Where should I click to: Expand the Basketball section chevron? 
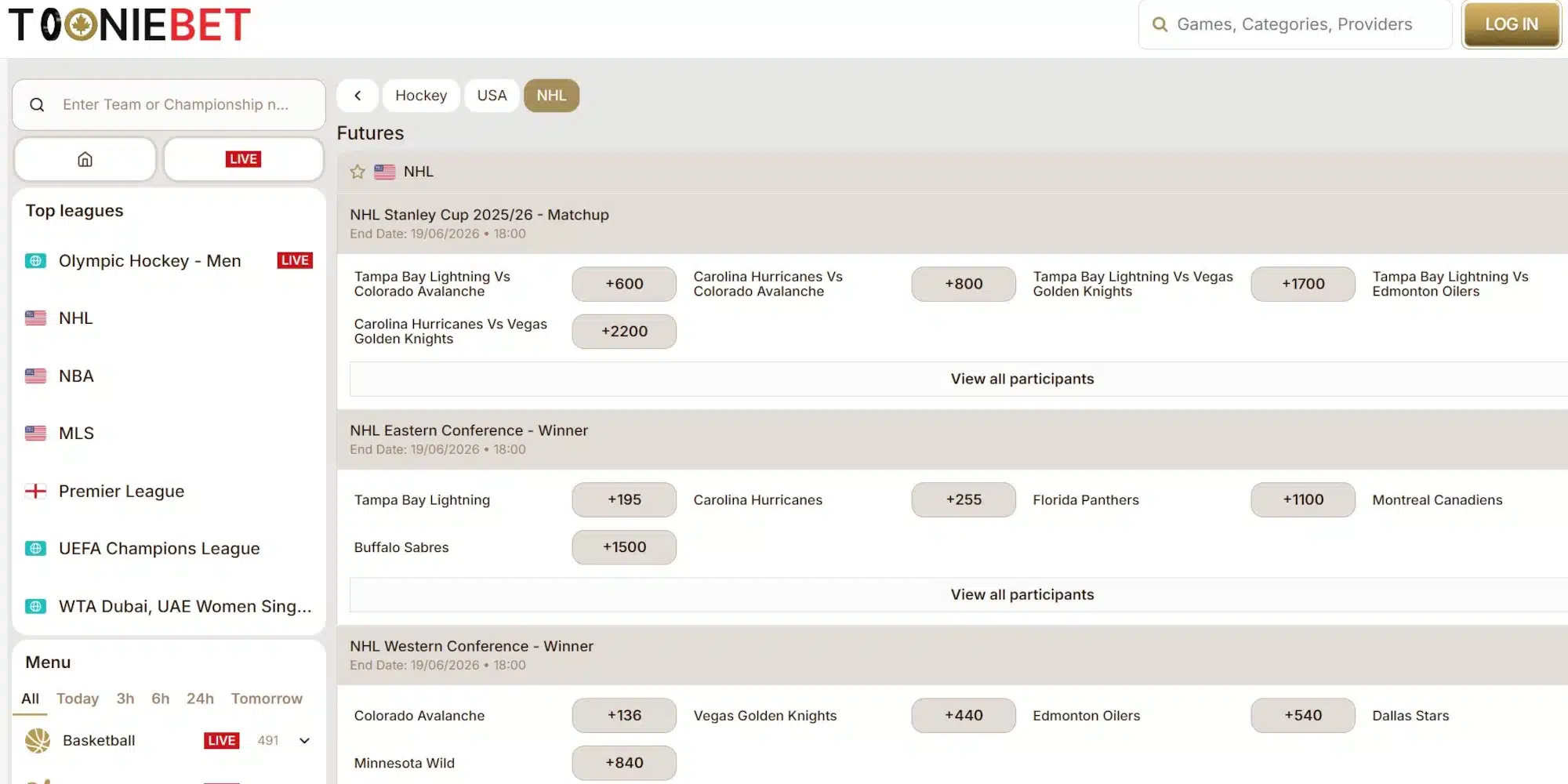305,740
